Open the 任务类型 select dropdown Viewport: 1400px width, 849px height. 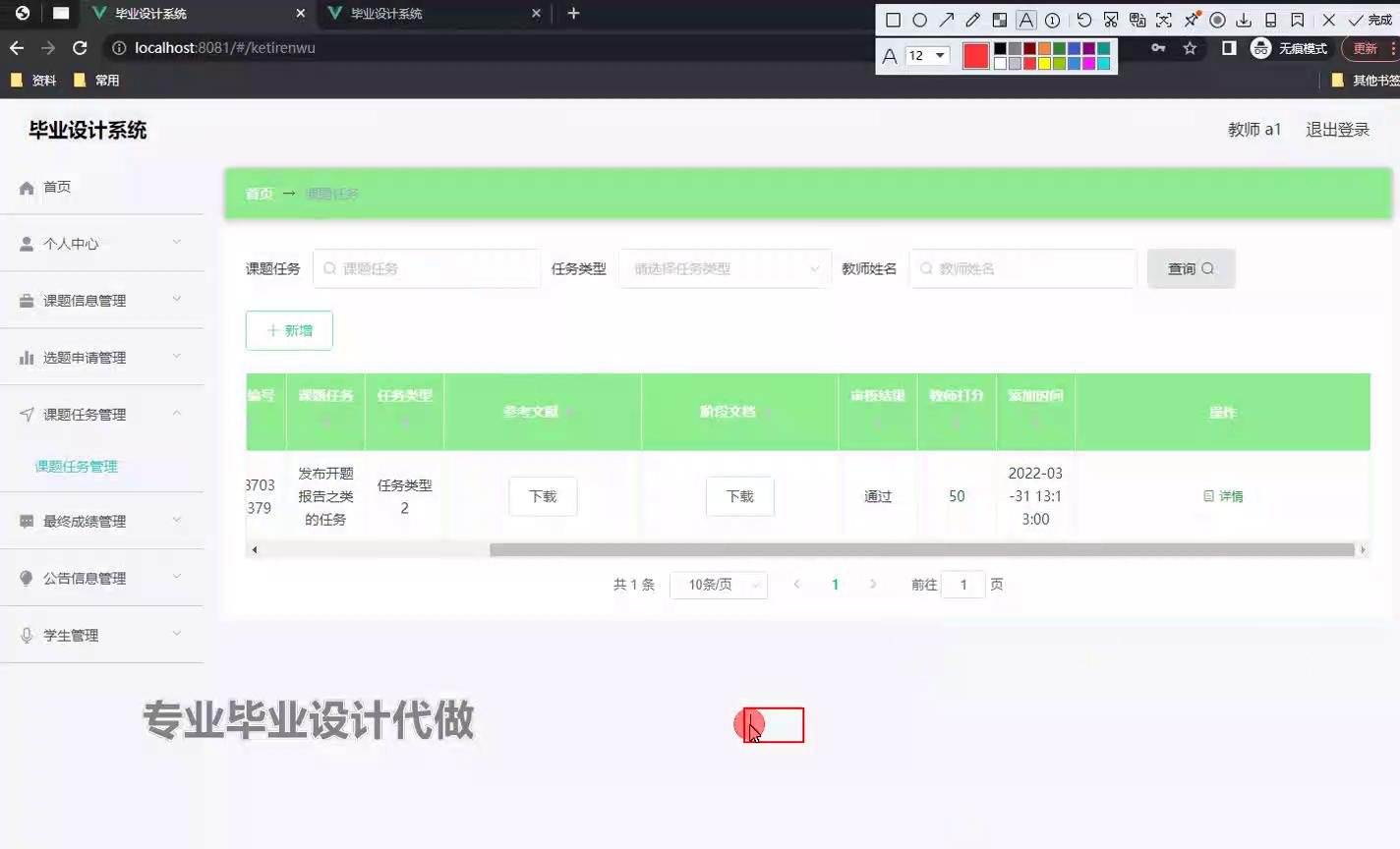point(725,268)
